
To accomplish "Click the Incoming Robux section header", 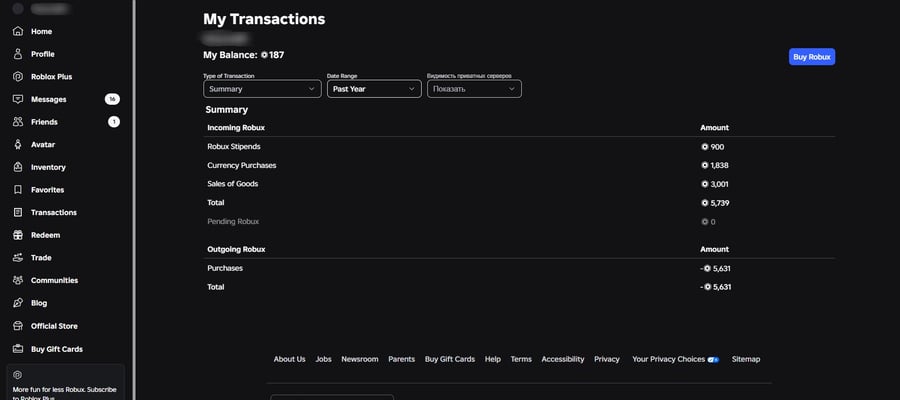I will 236,128.
